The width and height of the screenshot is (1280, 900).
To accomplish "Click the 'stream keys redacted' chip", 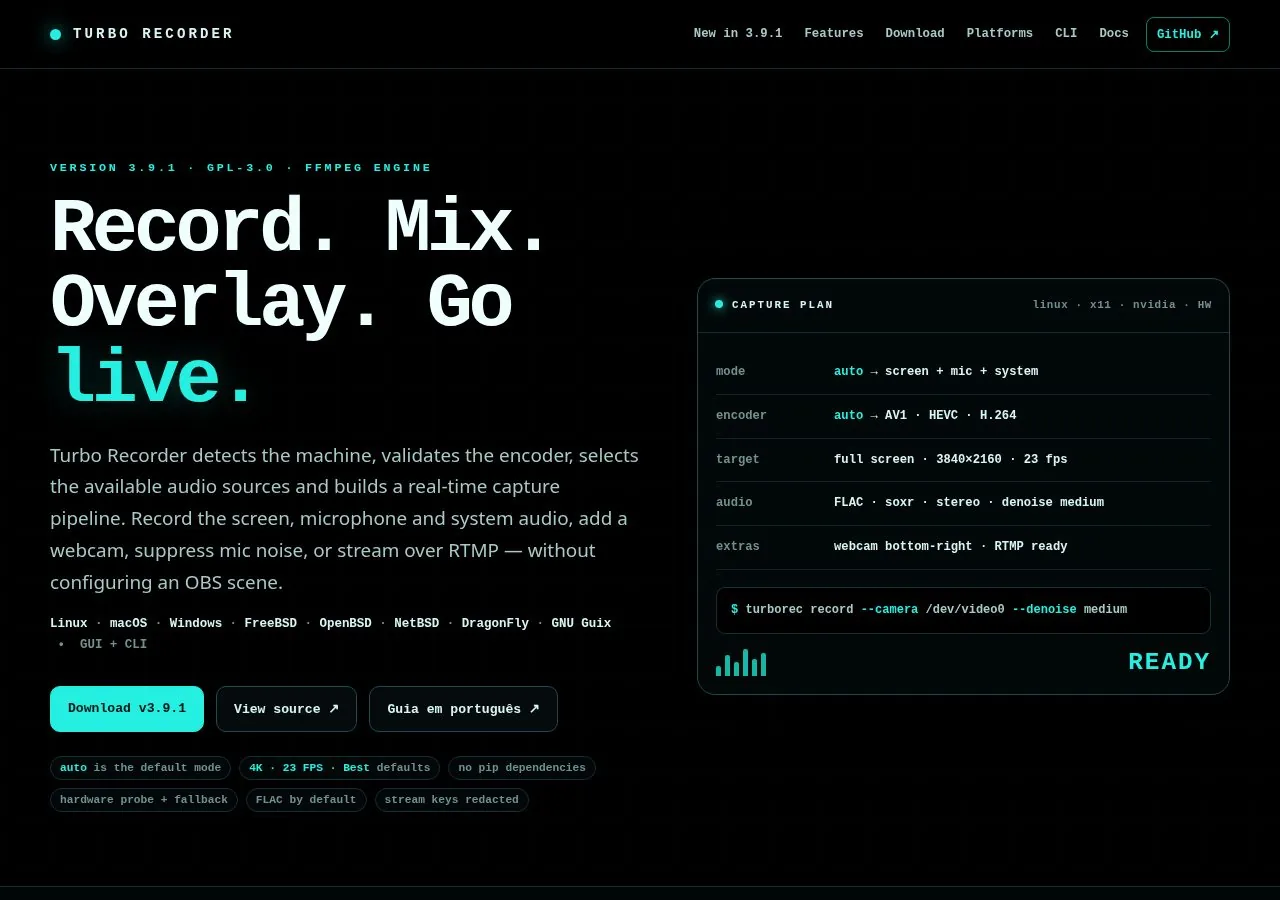I will coord(452,800).
